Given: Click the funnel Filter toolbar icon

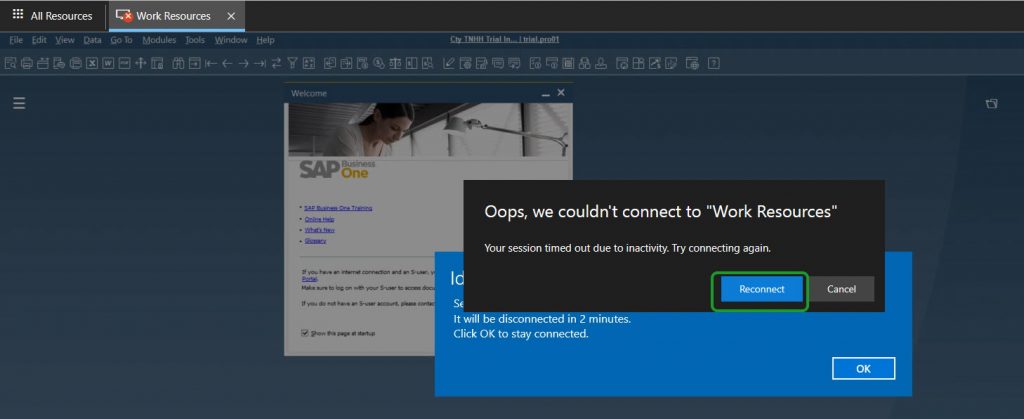Looking at the screenshot, I should (293, 63).
